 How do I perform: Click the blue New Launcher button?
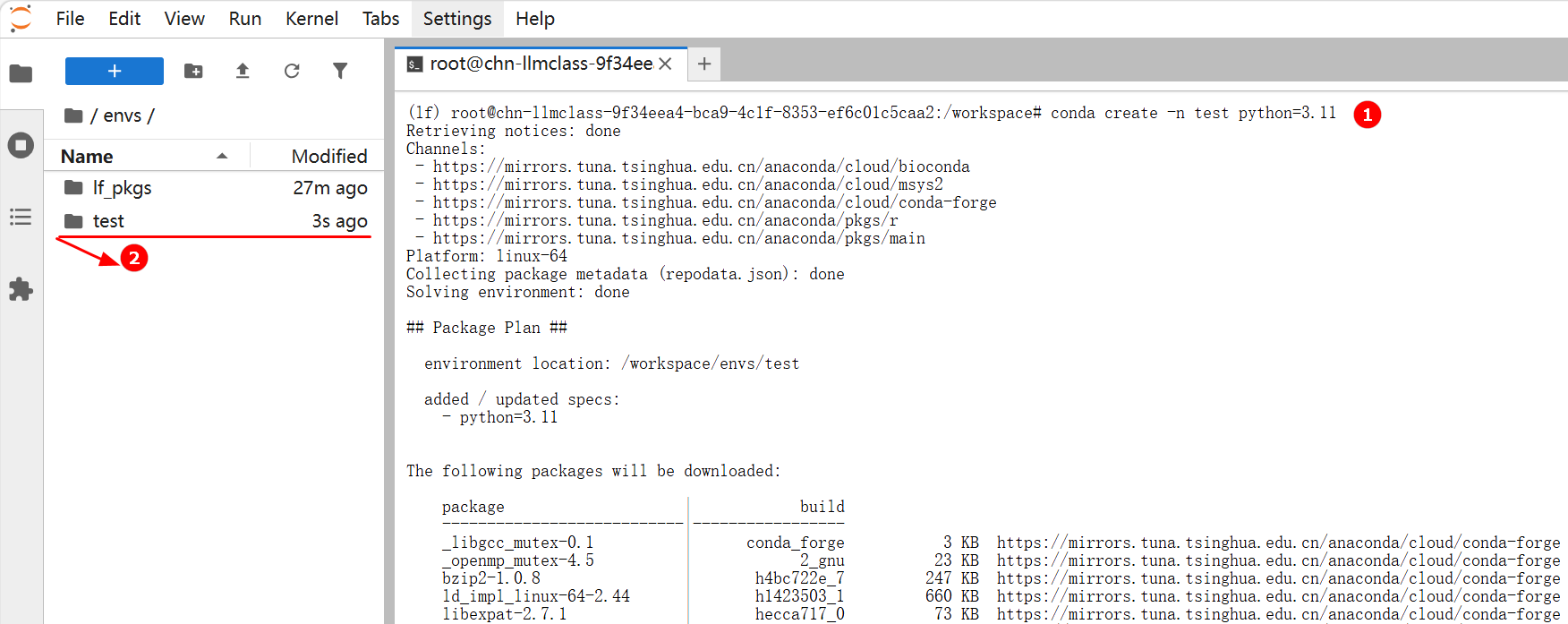click(115, 71)
